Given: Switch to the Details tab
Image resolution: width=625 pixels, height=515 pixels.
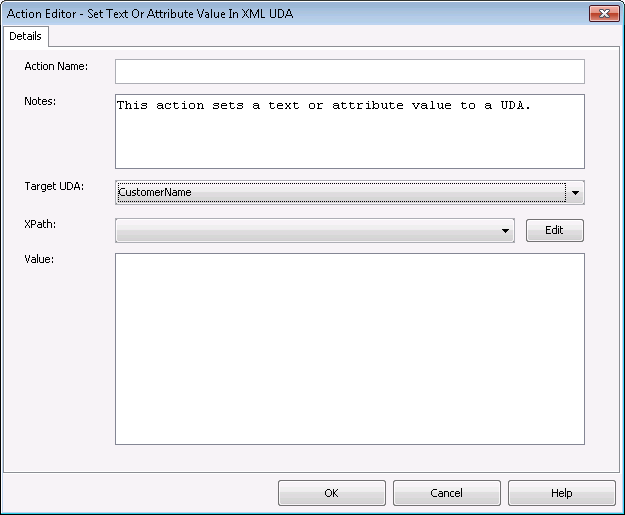Looking at the screenshot, I should click(x=26, y=36).
